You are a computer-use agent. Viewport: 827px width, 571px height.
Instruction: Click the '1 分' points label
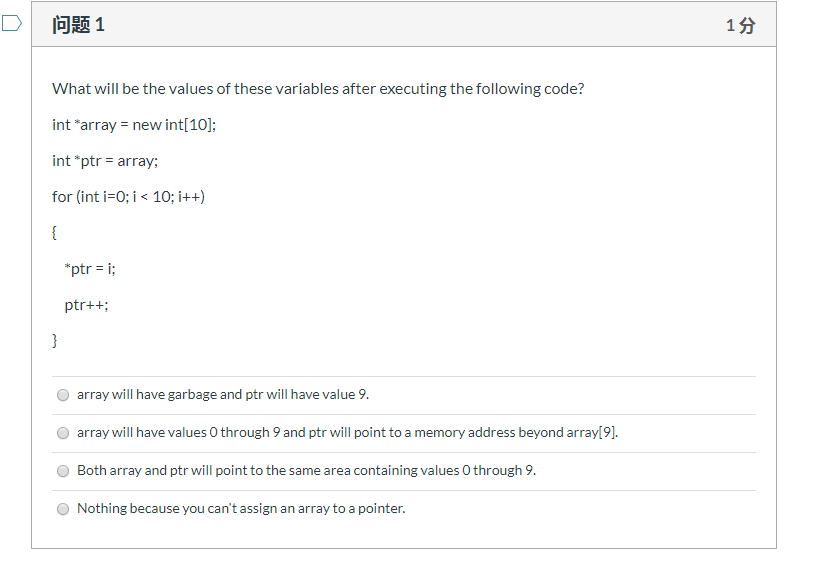741,25
